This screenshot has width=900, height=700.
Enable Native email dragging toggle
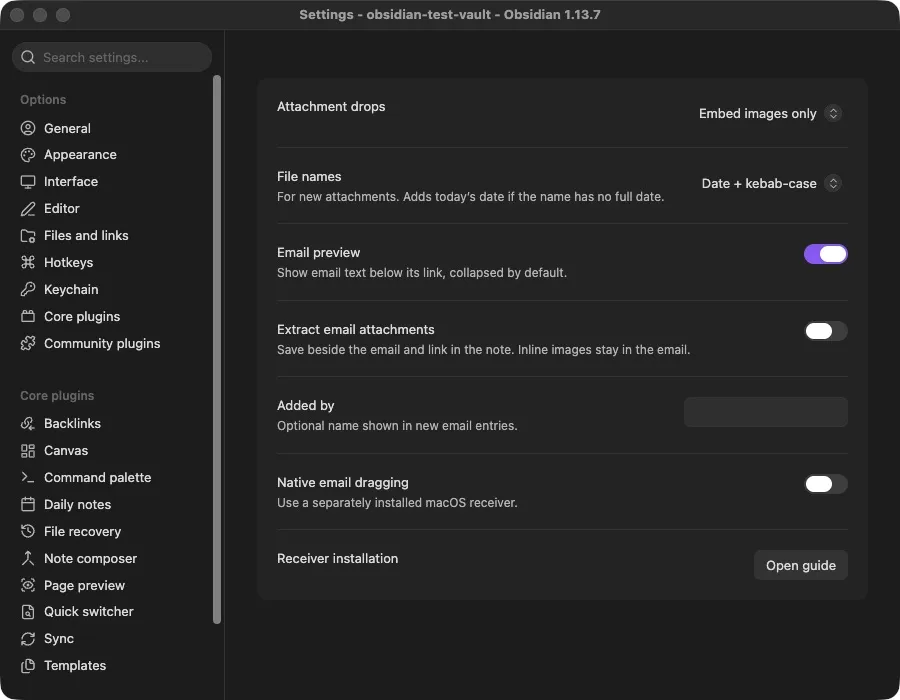pos(825,484)
